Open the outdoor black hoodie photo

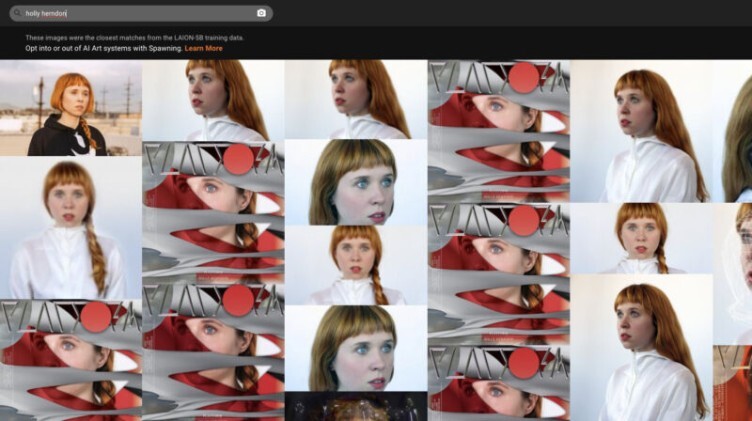70,108
